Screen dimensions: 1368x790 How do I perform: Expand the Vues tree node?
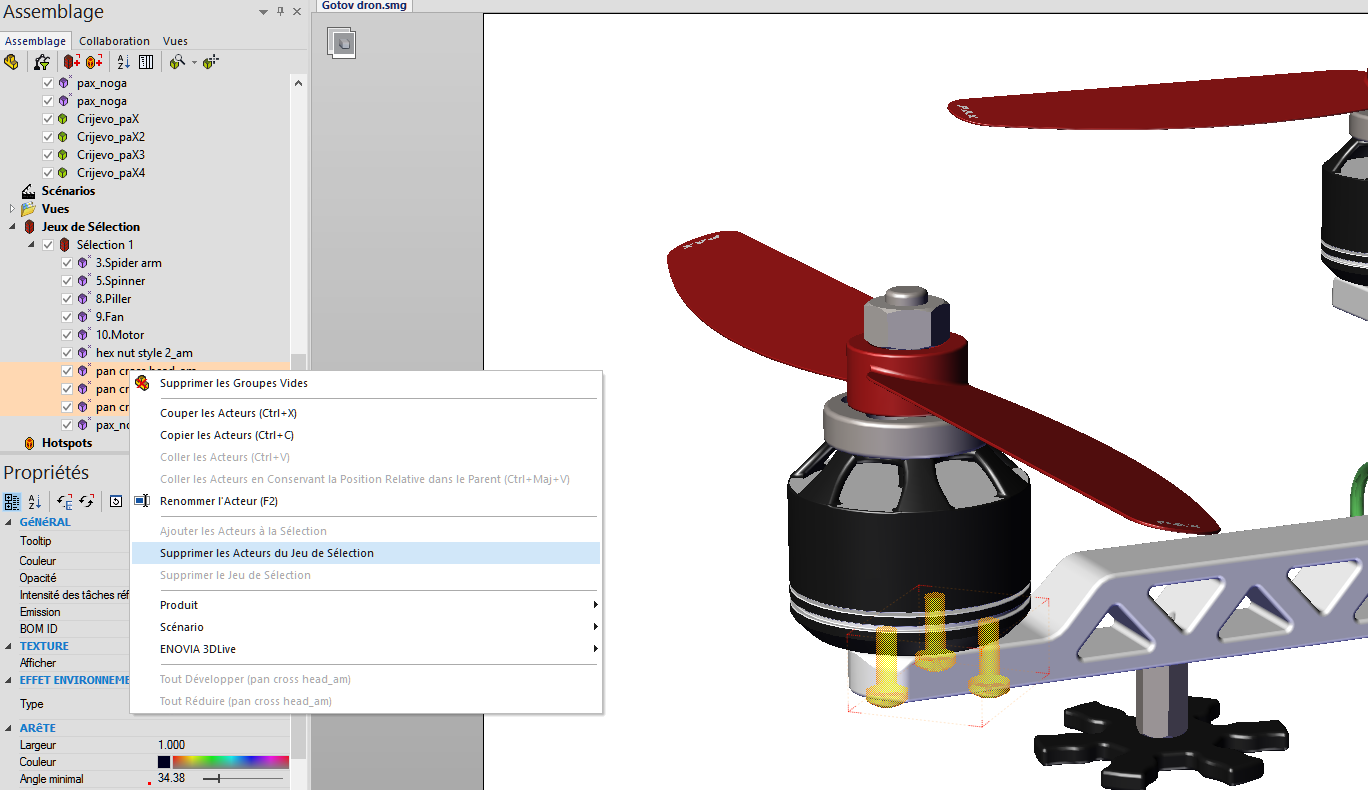click(x=13, y=209)
